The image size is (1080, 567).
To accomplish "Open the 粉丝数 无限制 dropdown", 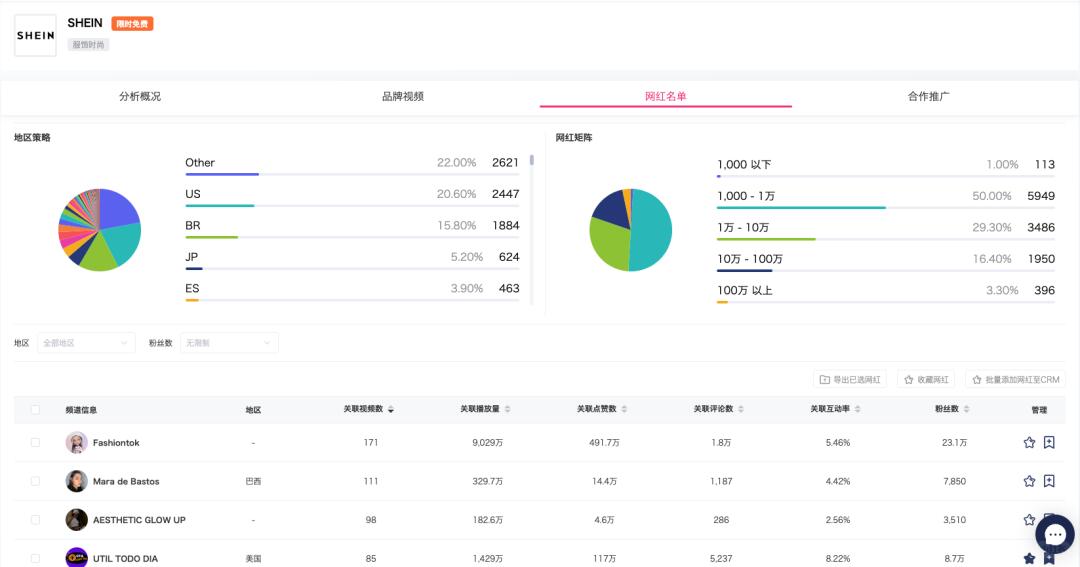I will [x=229, y=342].
